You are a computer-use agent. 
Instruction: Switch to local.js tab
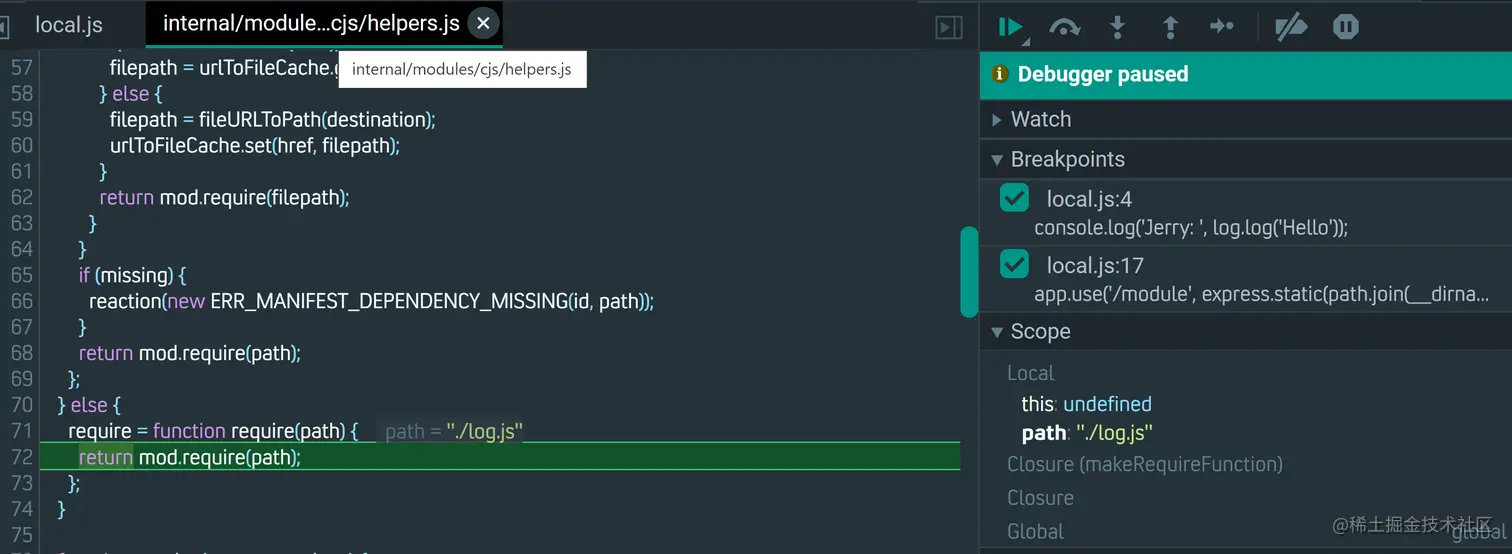pyautogui.click(x=69, y=25)
